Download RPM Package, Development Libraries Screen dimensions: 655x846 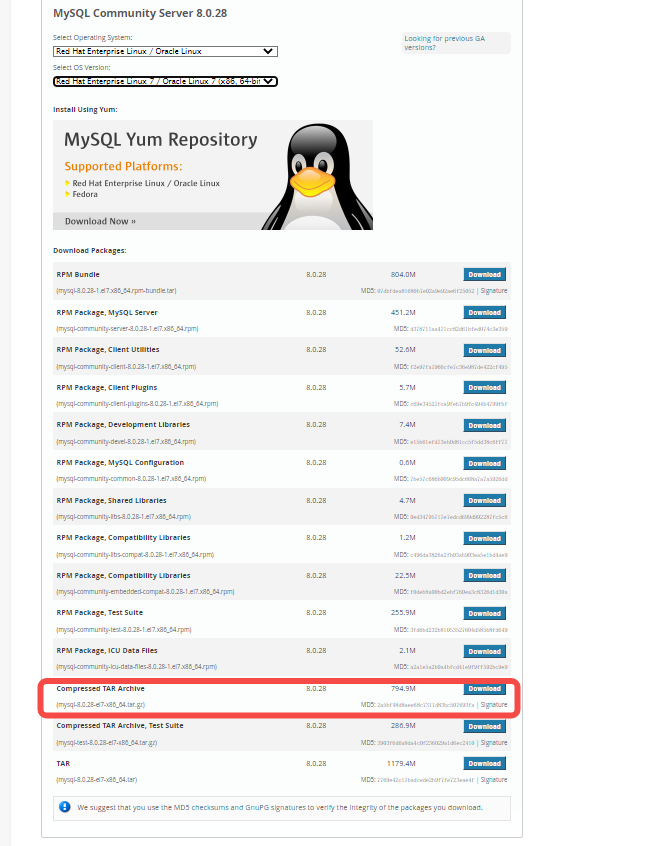485,425
